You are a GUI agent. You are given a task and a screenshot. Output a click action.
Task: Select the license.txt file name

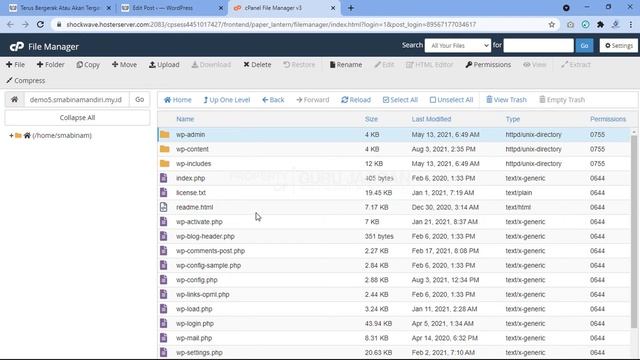191,193
